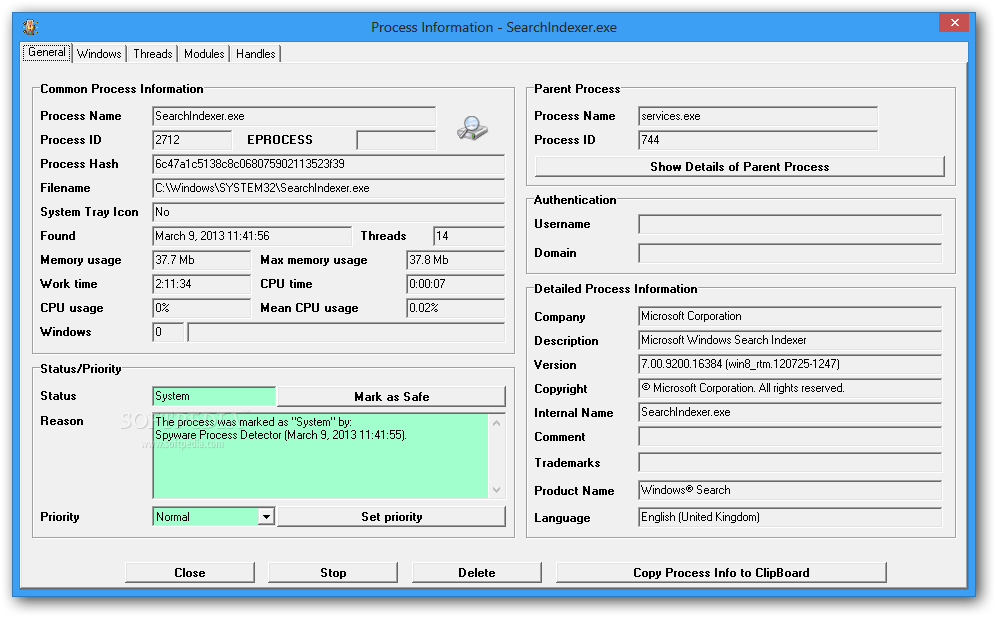Click the Delete button
This screenshot has width=996, height=617.
pos(476,573)
